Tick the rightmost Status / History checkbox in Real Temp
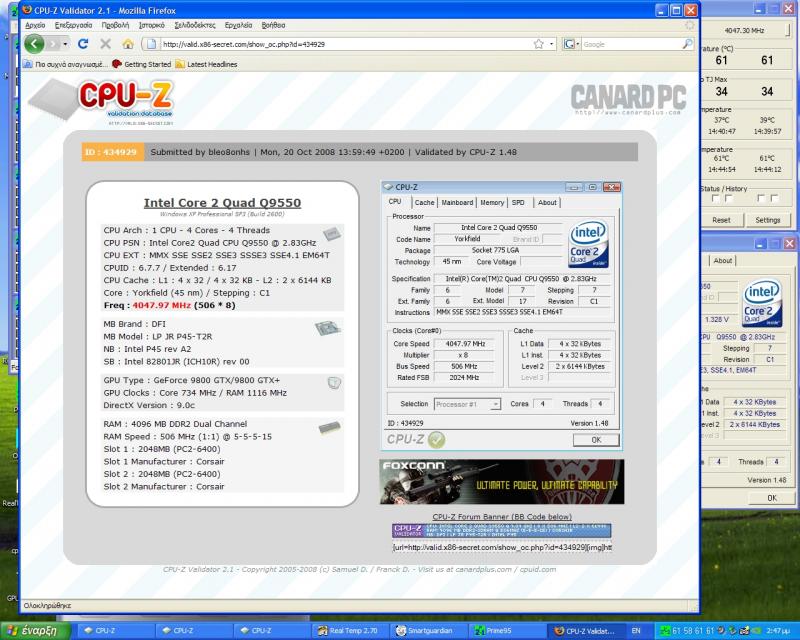The width and height of the screenshot is (800, 640). point(774,198)
